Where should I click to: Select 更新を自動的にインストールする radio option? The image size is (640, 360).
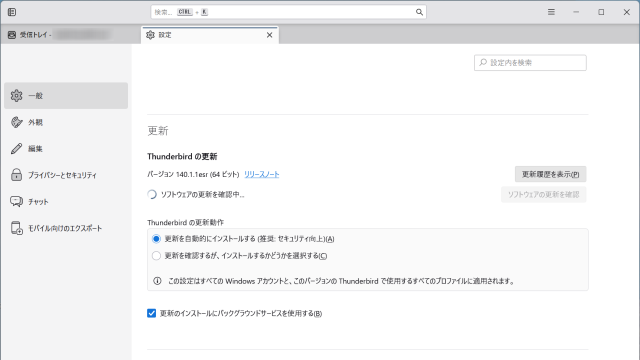click(x=156, y=239)
